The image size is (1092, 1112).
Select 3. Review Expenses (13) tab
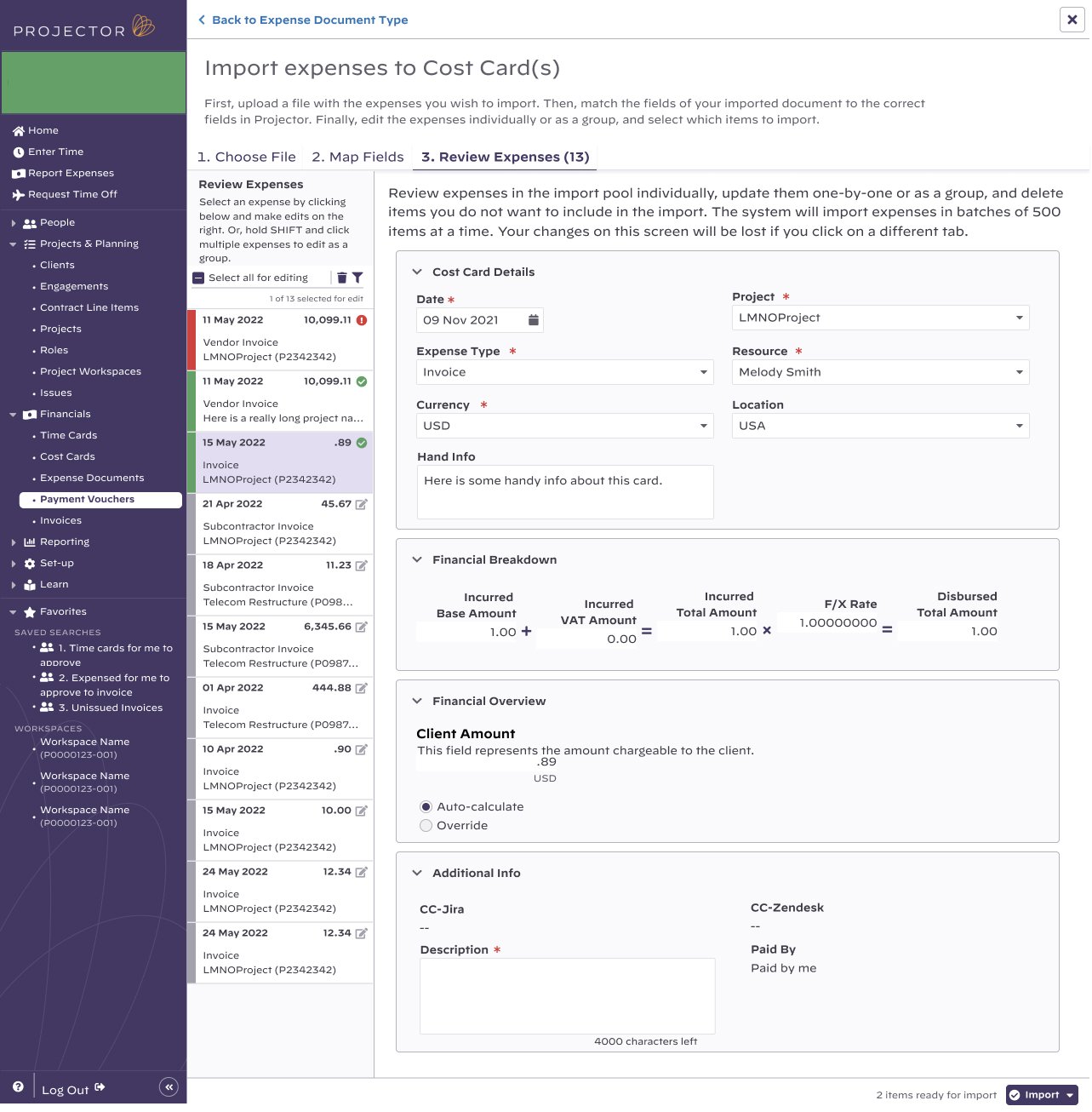[505, 158]
